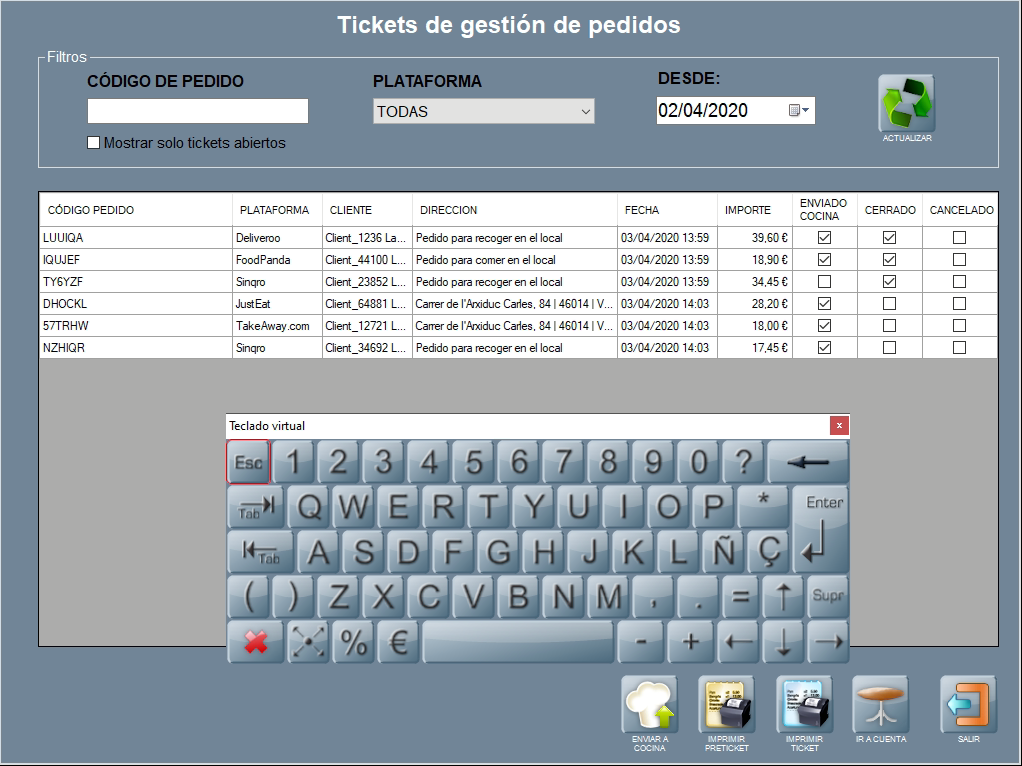1022x766 pixels.
Task: Click the Código de Pedido text field
Action: click(x=198, y=111)
